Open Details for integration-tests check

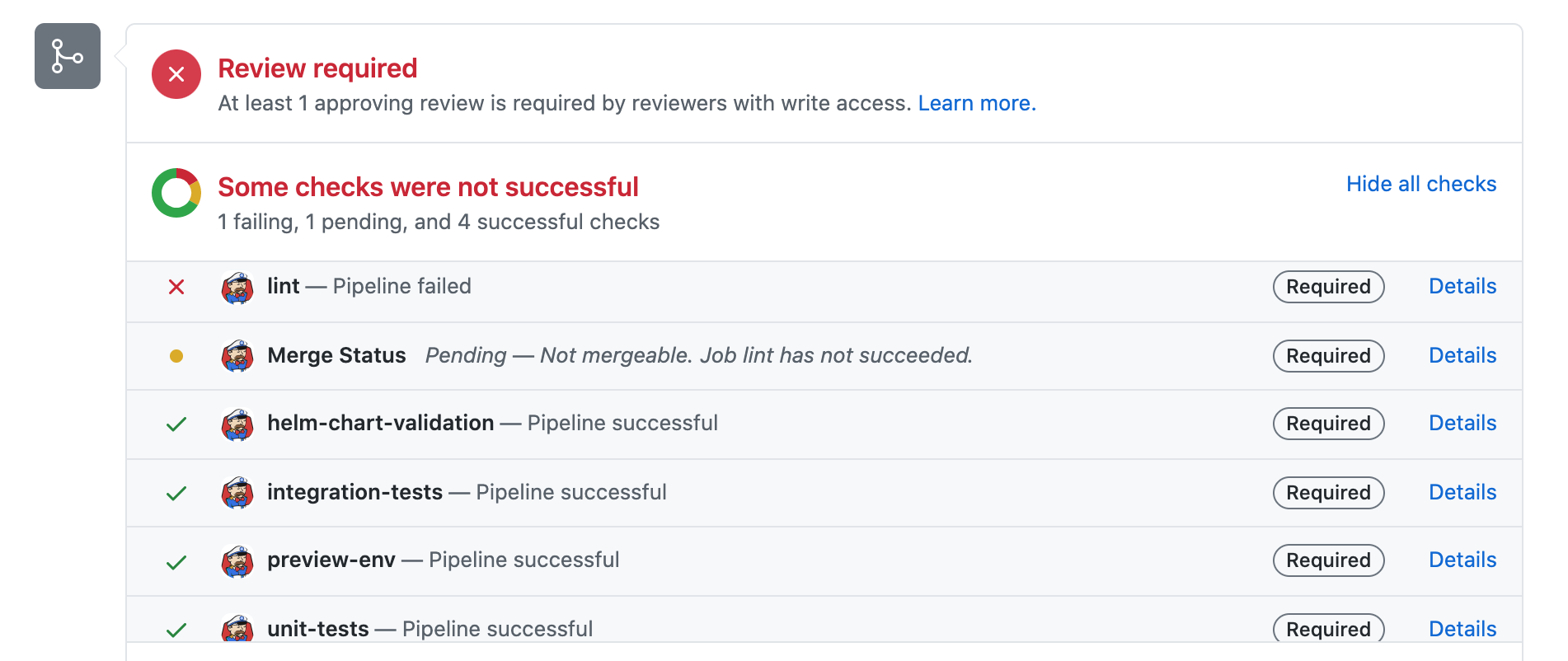(x=1462, y=492)
